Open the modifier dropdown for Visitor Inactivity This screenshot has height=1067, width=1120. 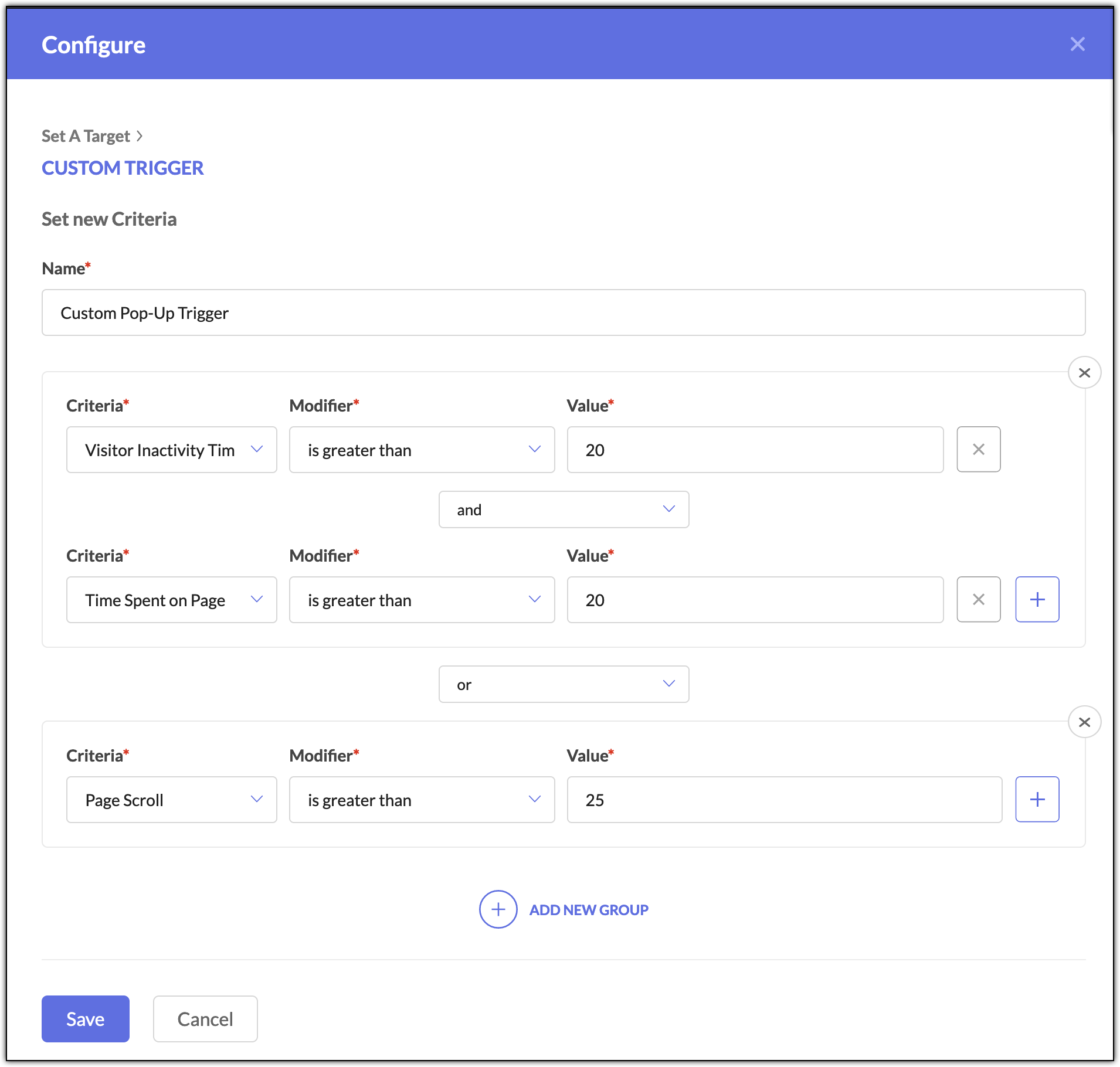(x=422, y=450)
